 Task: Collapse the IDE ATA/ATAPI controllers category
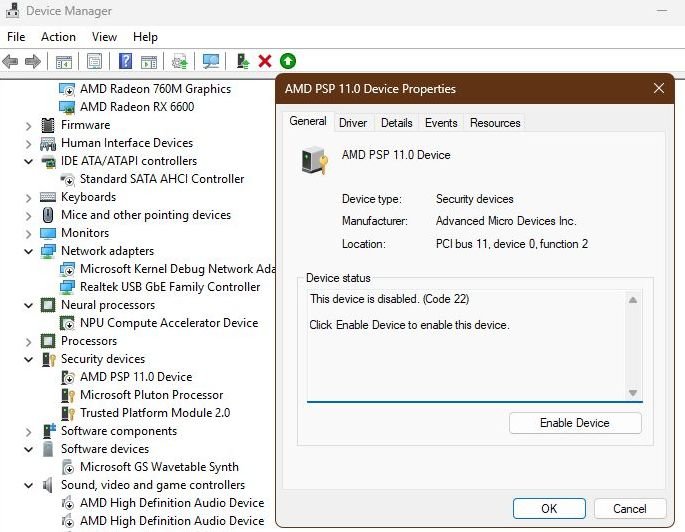28,162
